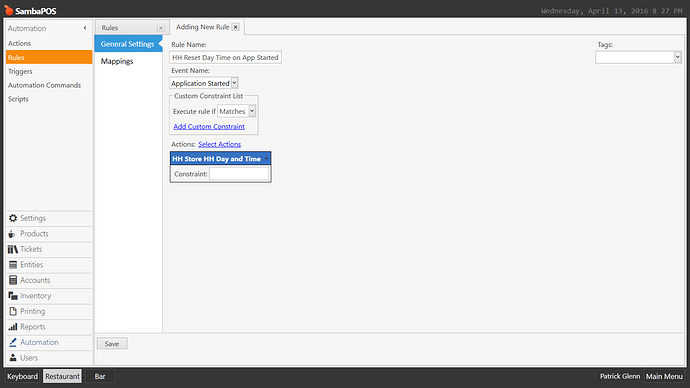Open the Products icon in sidebar
The width and height of the screenshot is (690, 388).
[12, 234]
